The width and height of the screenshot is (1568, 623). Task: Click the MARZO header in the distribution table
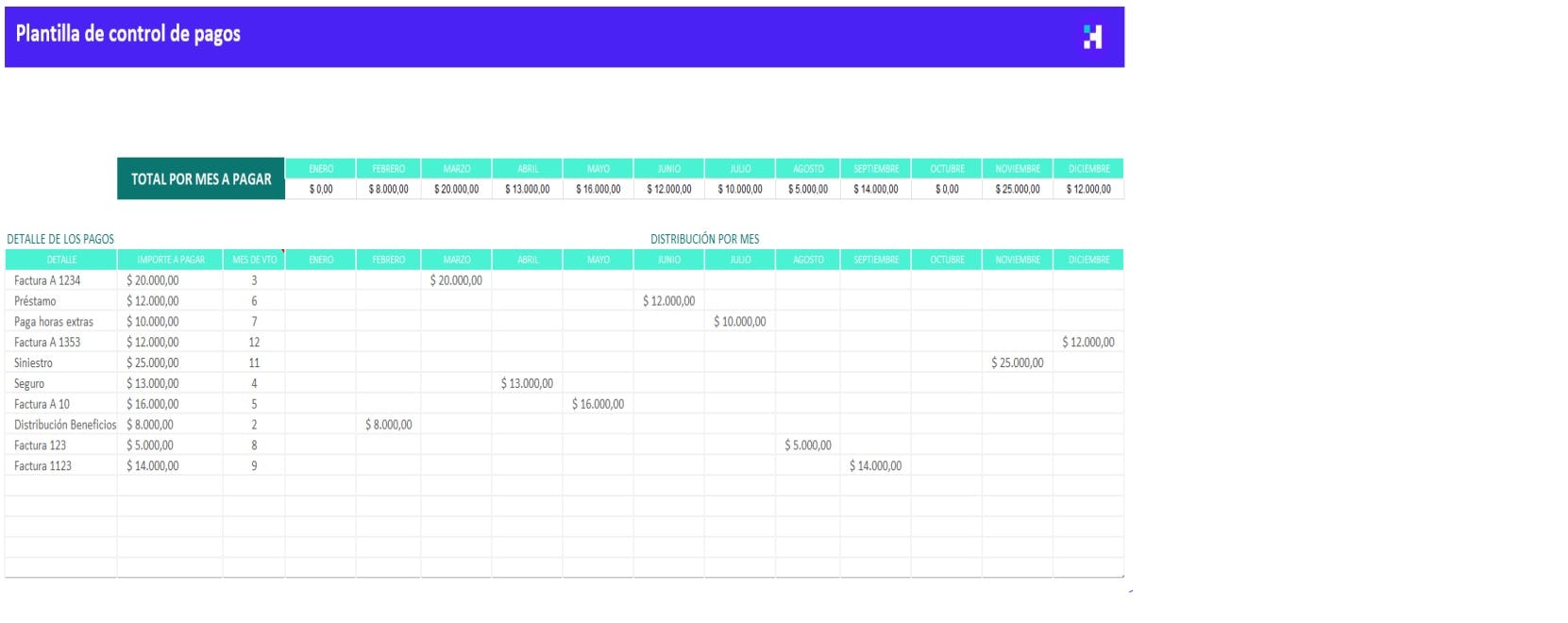point(457,260)
